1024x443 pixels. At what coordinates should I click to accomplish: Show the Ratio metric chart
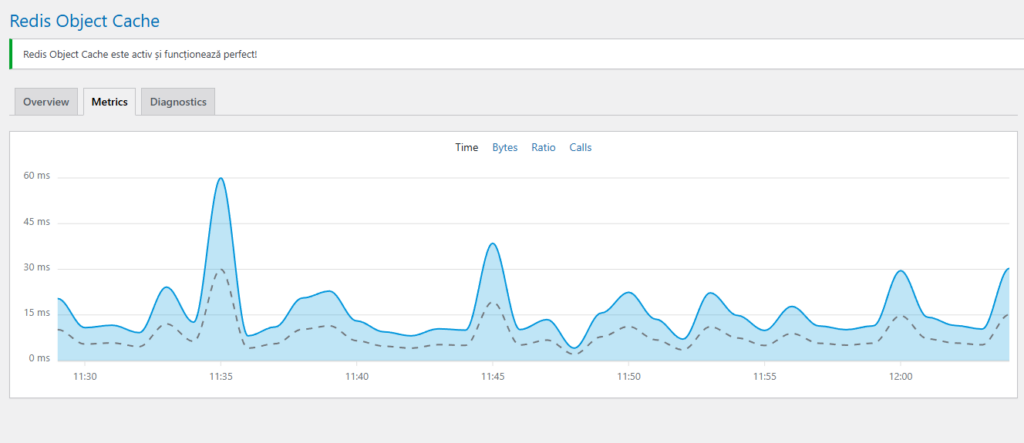pos(543,148)
